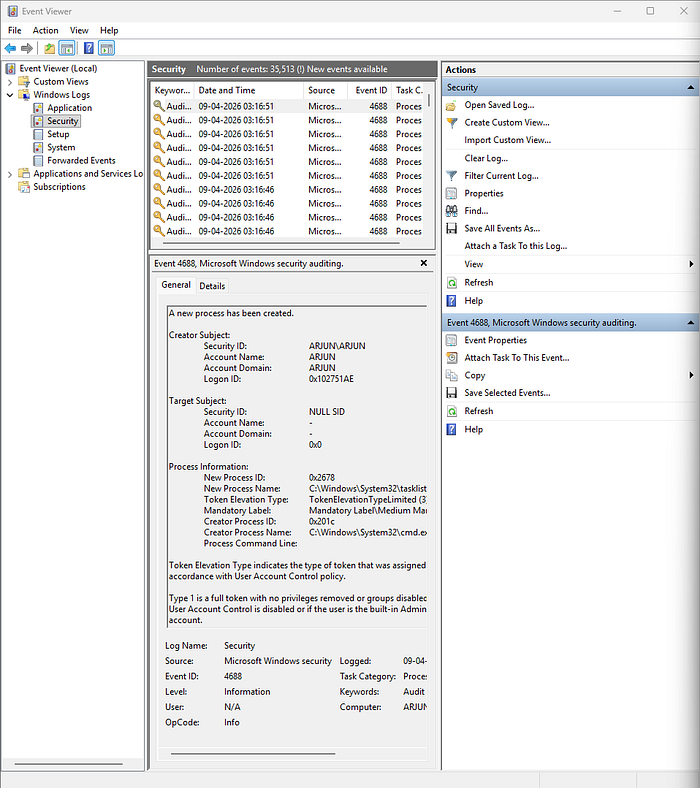Click Refresh under Event 4688 actions

478,411
